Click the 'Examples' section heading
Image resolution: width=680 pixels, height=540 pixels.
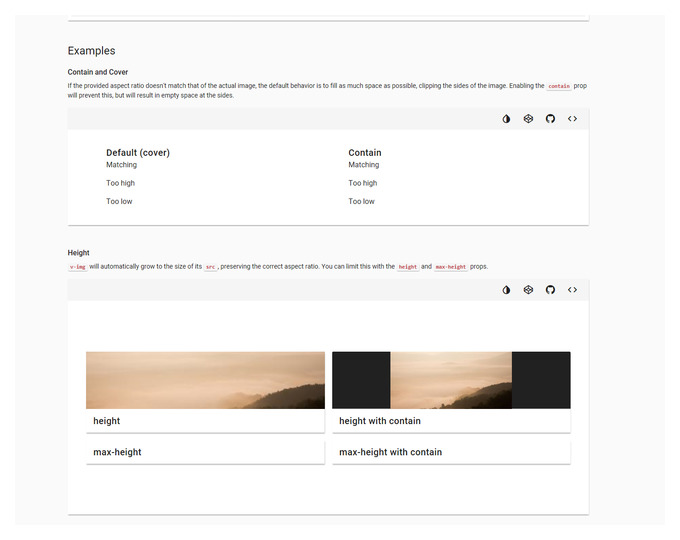[92, 51]
